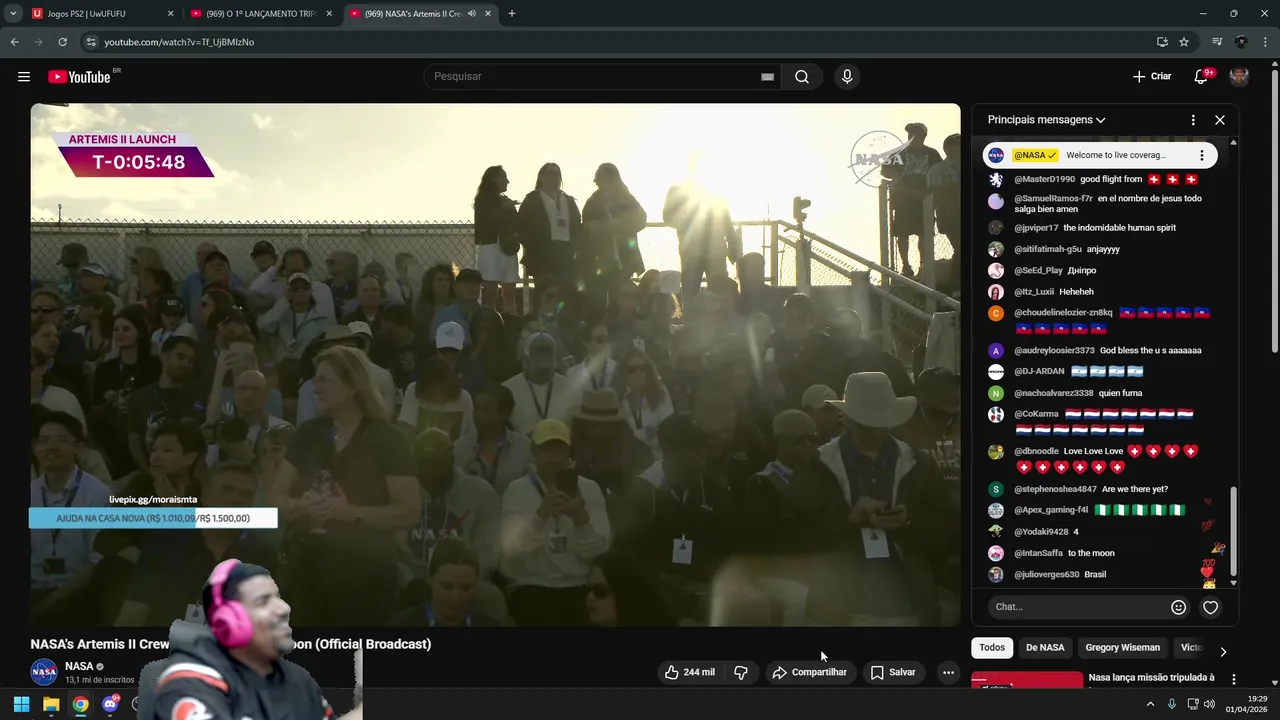Click the search magnifier button
Image resolution: width=1280 pixels, height=720 pixels.
pyautogui.click(x=802, y=77)
